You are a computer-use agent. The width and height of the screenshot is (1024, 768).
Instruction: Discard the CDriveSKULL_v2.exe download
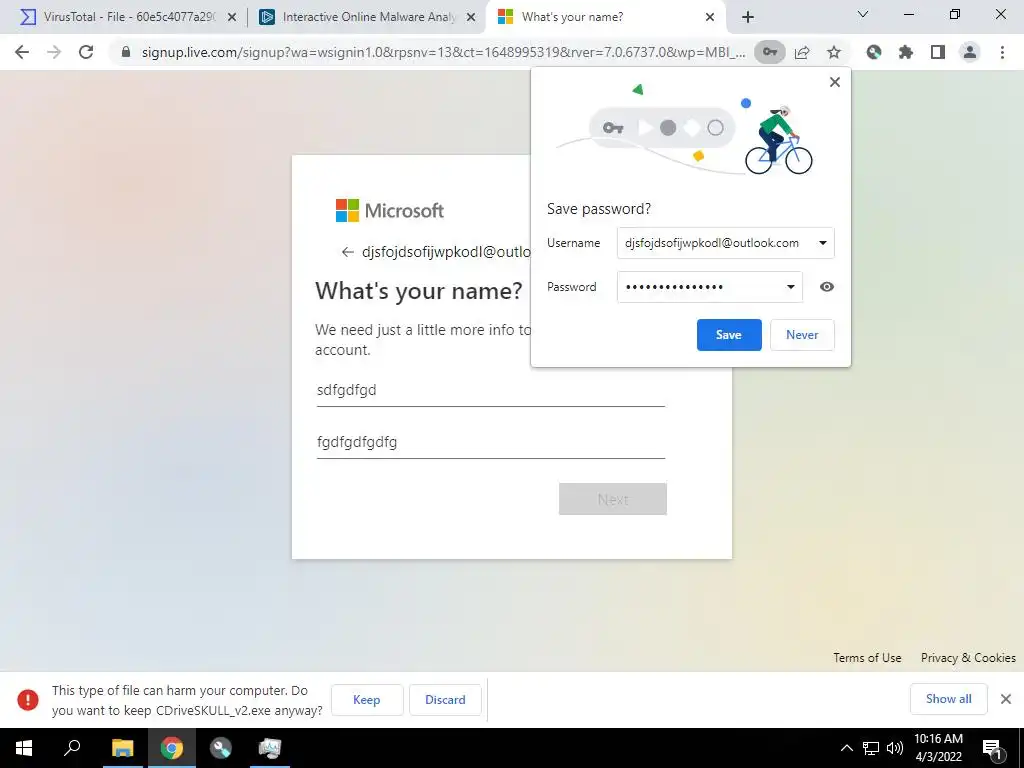[x=445, y=699]
